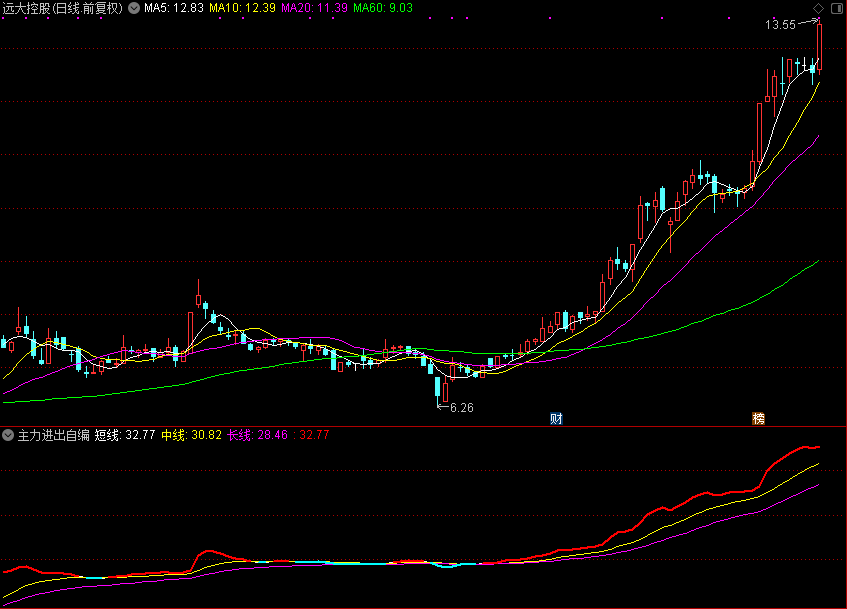
Task: Click the 6.26 low price label
Action: tap(462, 408)
